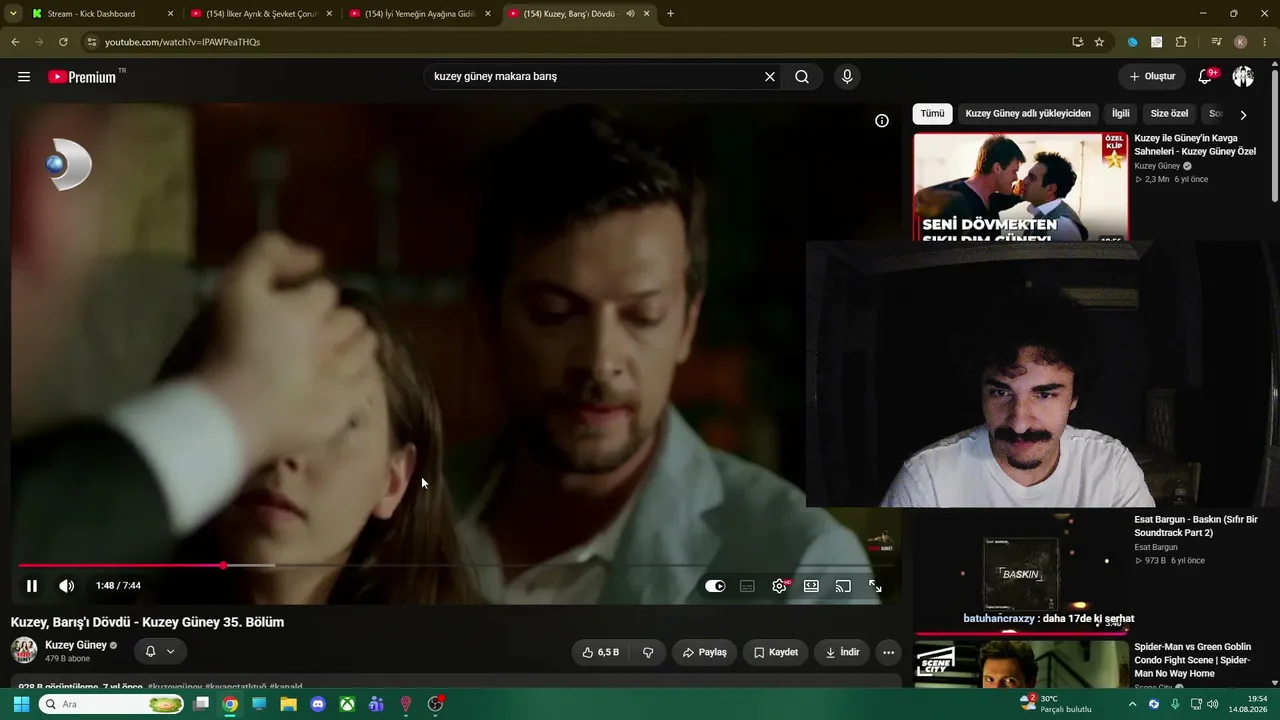Open Xbox app from the taskbar
Image resolution: width=1280 pixels, height=720 pixels.
coord(347,704)
